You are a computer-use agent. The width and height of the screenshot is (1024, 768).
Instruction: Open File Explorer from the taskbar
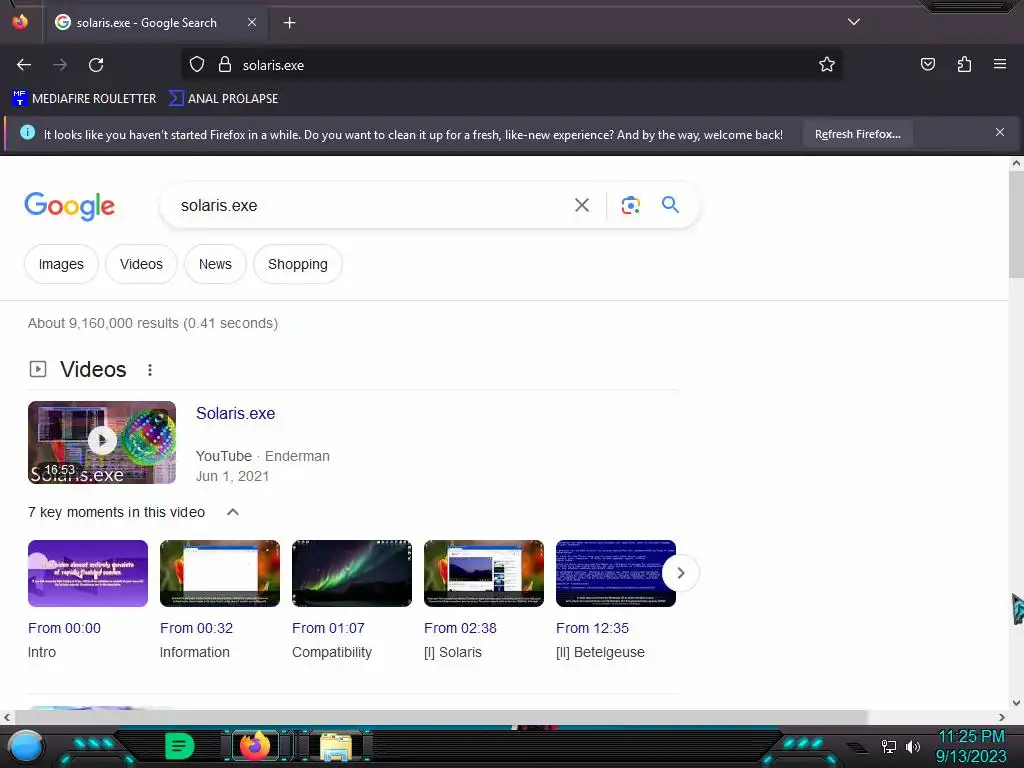[336, 746]
